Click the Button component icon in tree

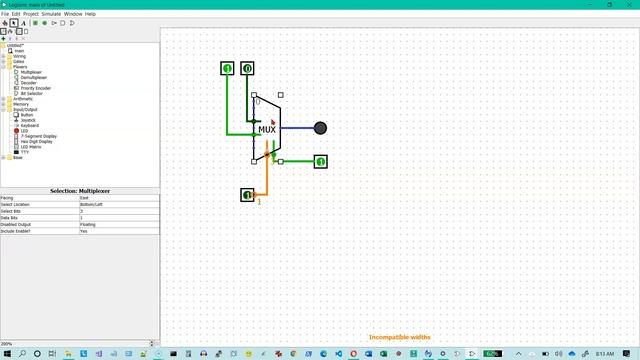tap(16, 115)
